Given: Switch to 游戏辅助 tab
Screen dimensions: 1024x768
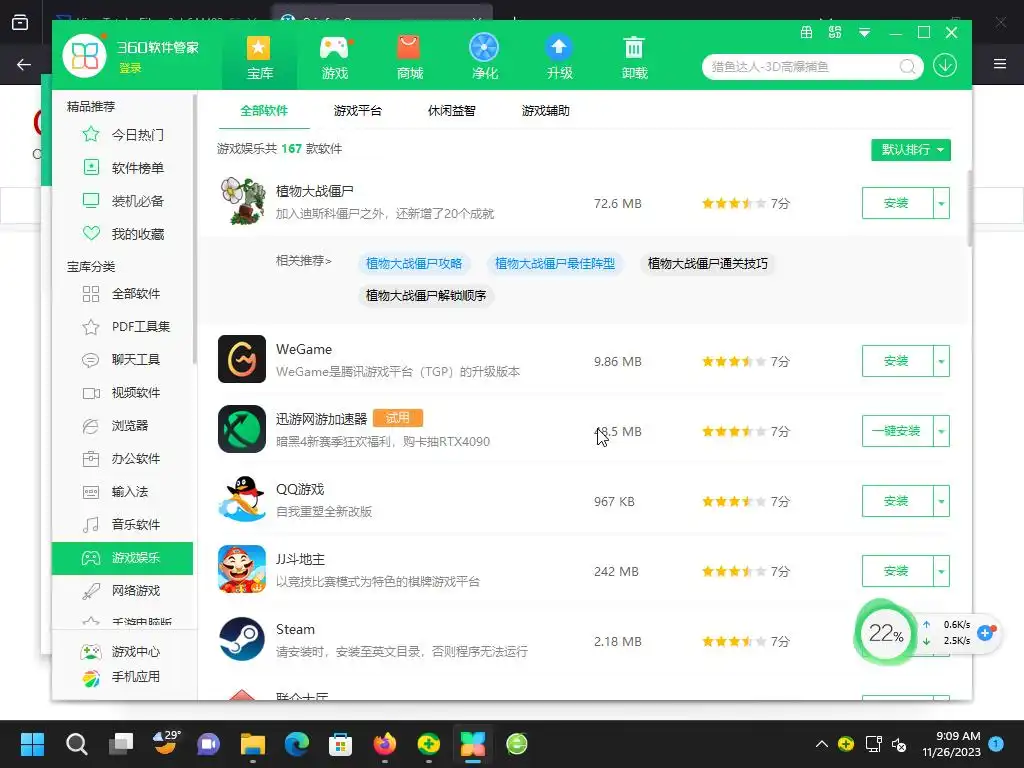Looking at the screenshot, I should pos(545,111).
